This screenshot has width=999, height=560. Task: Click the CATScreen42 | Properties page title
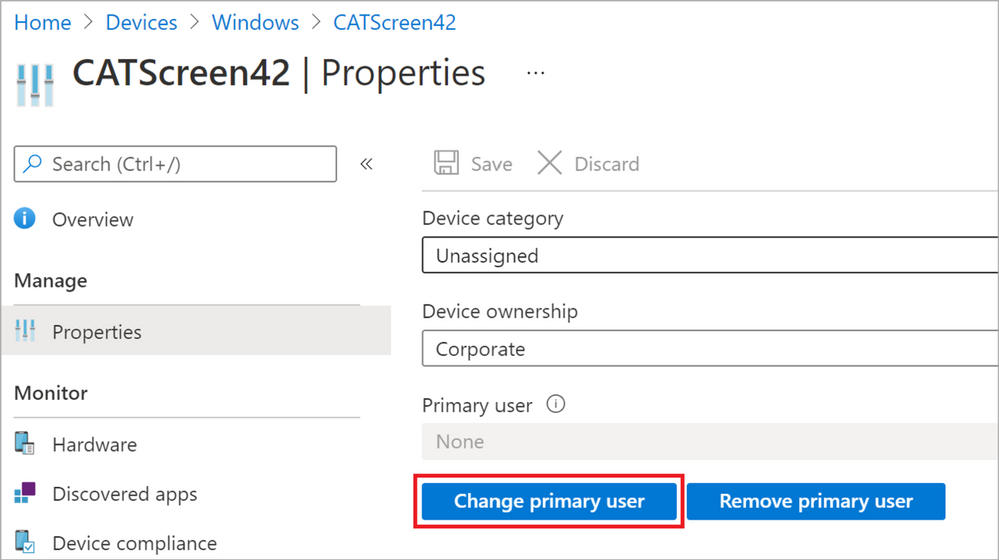[x=279, y=73]
